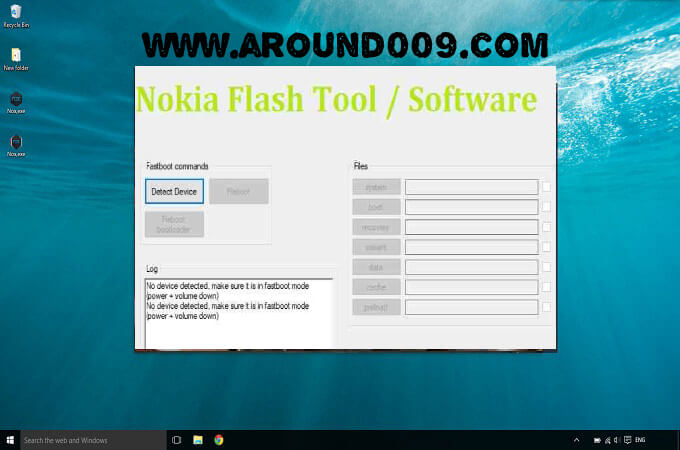Viewport: 680px width, 450px height.
Task: Click the last file button below cache
Action: click(376, 307)
